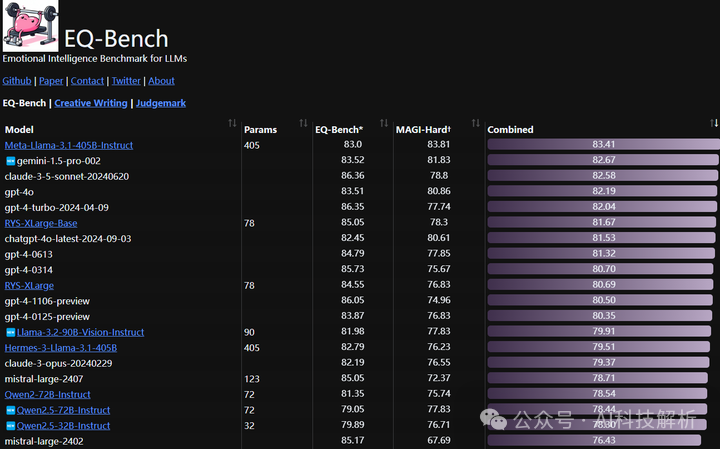Select the gpt-4-0613 model name
The height and width of the screenshot is (449, 720).
pyautogui.click(x=28, y=255)
